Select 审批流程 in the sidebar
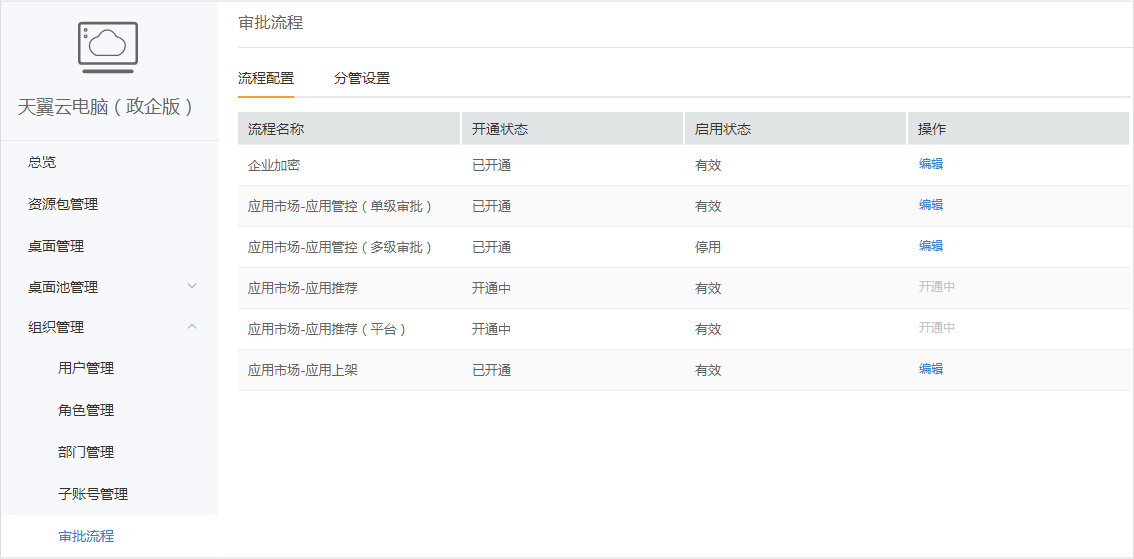Screen dimensions: 1134x559 tap(86, 536)
